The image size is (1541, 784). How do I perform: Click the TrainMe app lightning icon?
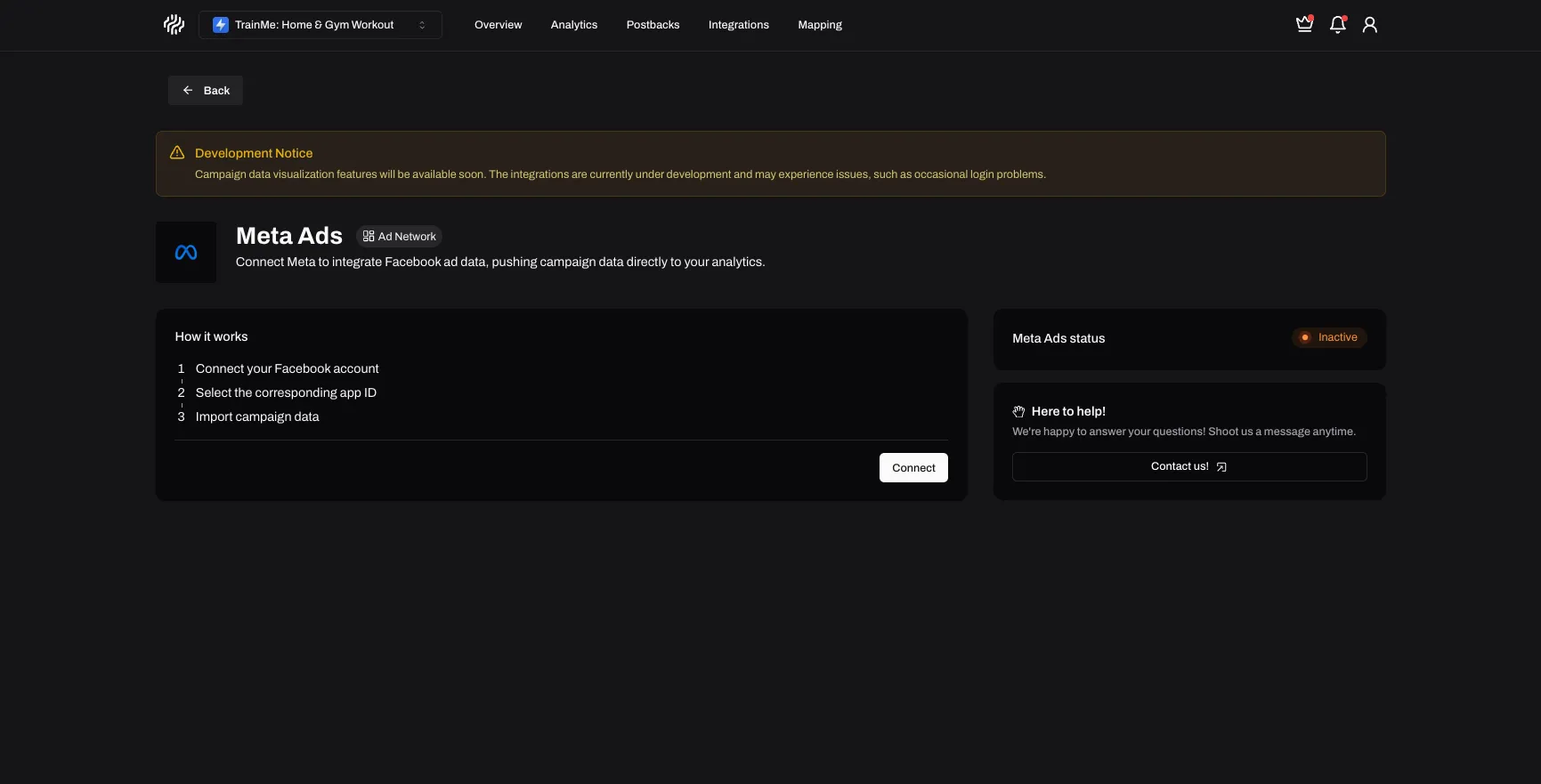coord(221,25)
